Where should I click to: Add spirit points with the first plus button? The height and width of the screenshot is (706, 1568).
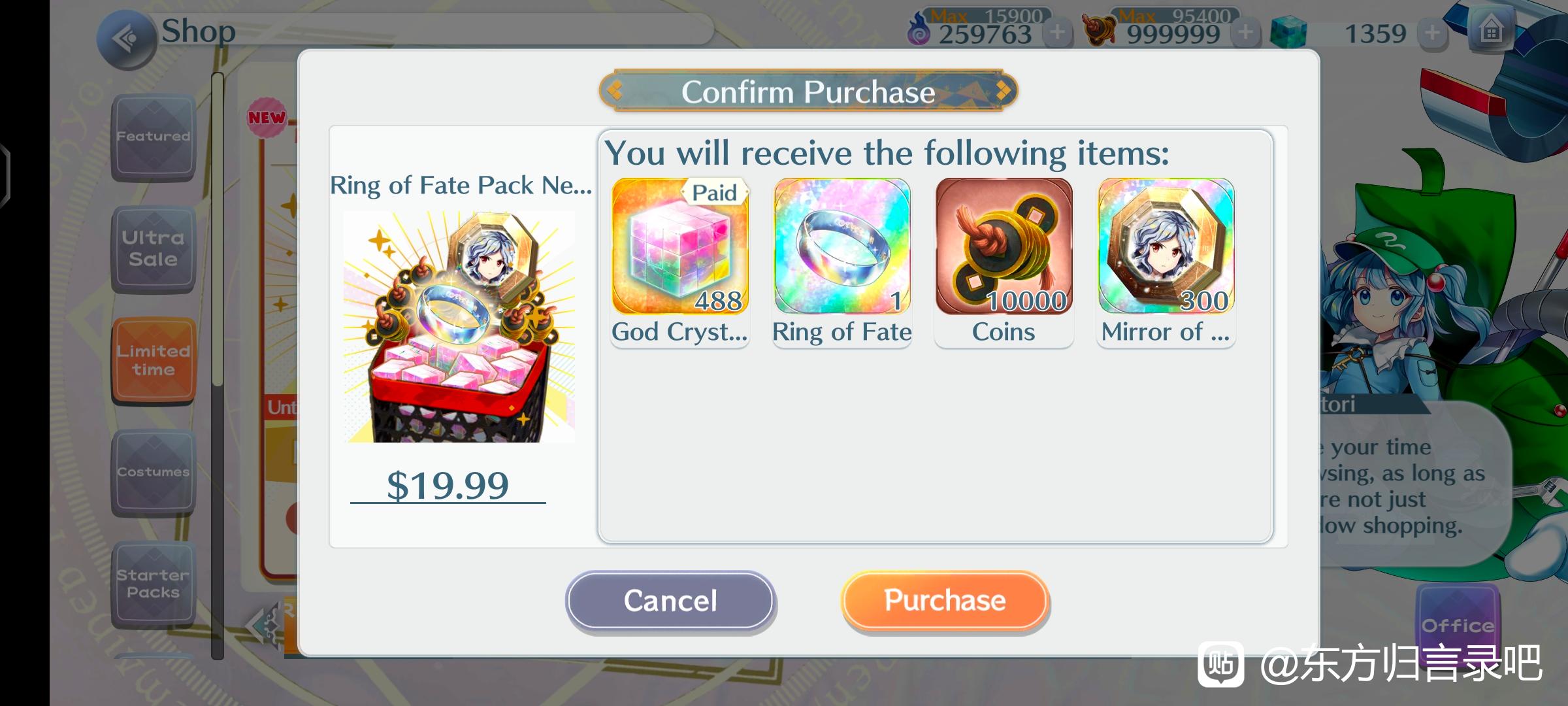1057,32
